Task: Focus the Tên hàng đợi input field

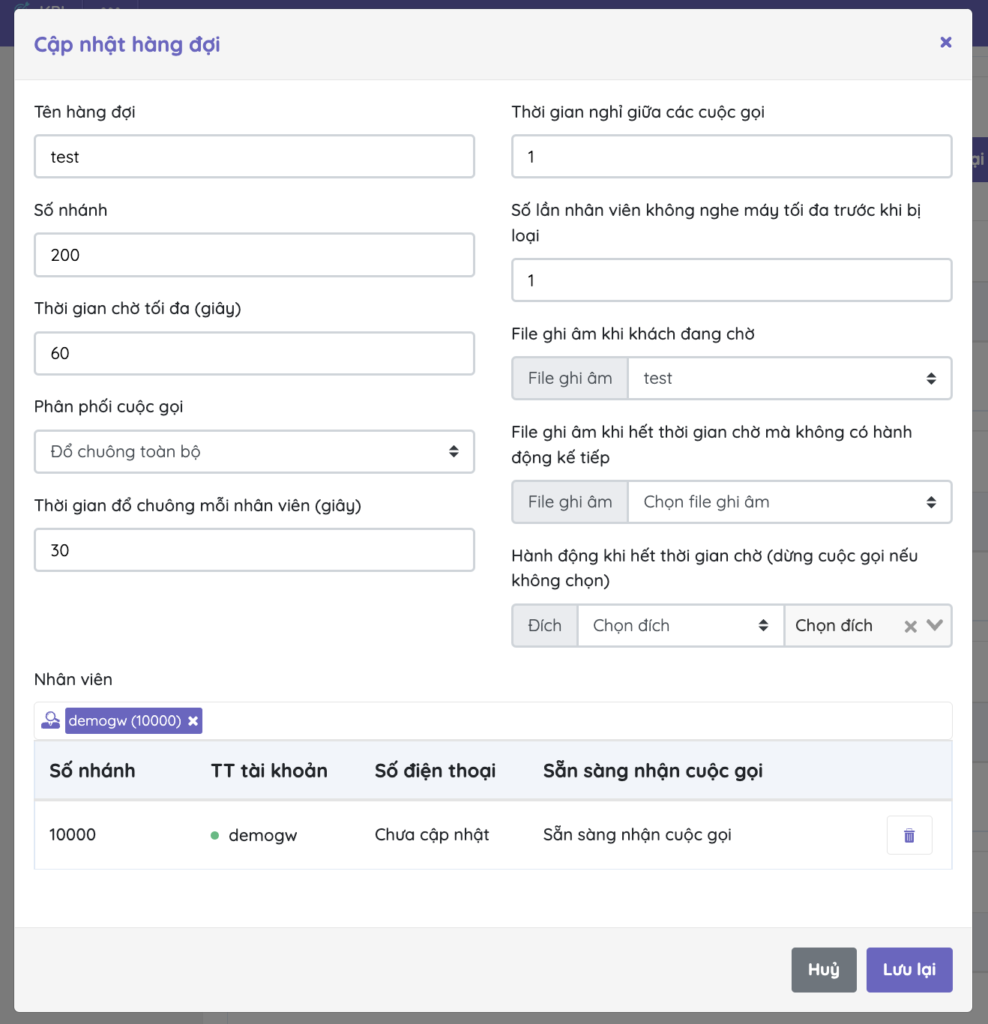Action: tap(254, 157)
